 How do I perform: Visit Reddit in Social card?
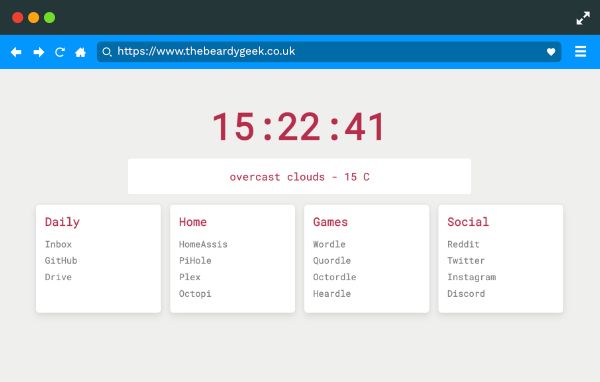point(463,244)
